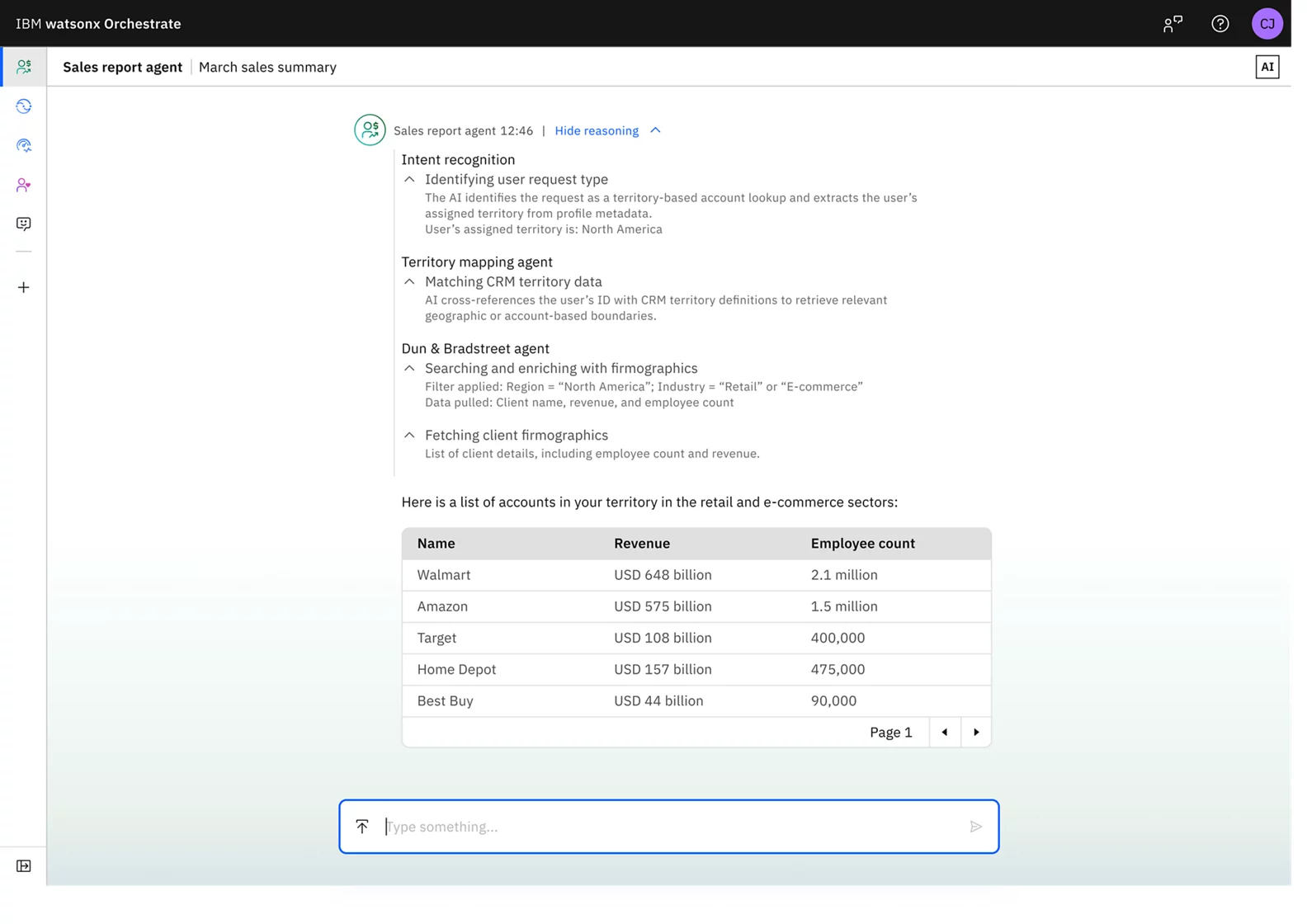The height and width of the screenshot is (924, 1307).
Task: Click the plus icon to add agent
Action: [24, 287]
